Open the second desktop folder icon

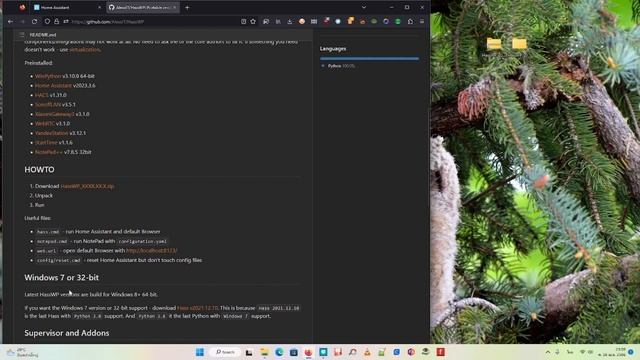[519, 44]
